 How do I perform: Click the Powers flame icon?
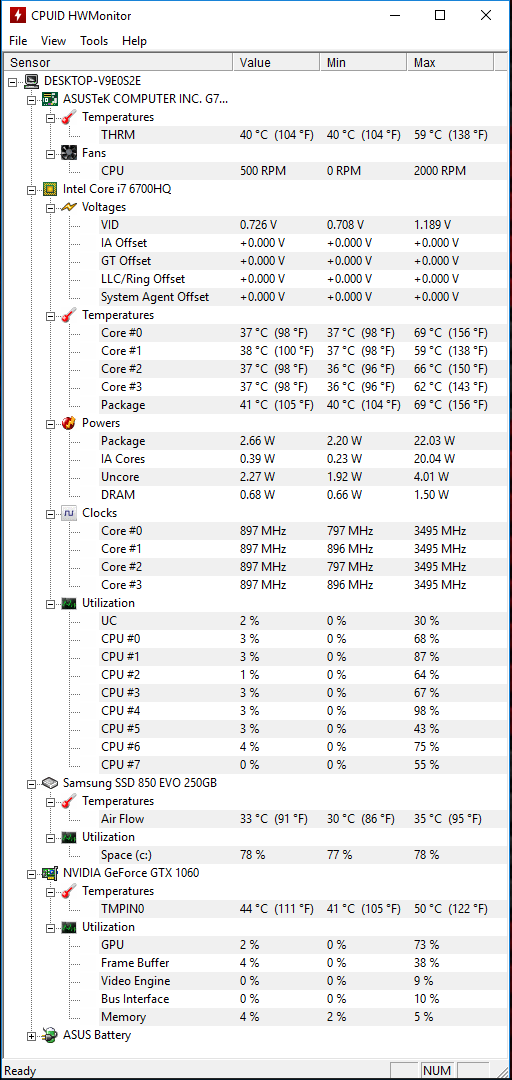(x=69, y=422)
